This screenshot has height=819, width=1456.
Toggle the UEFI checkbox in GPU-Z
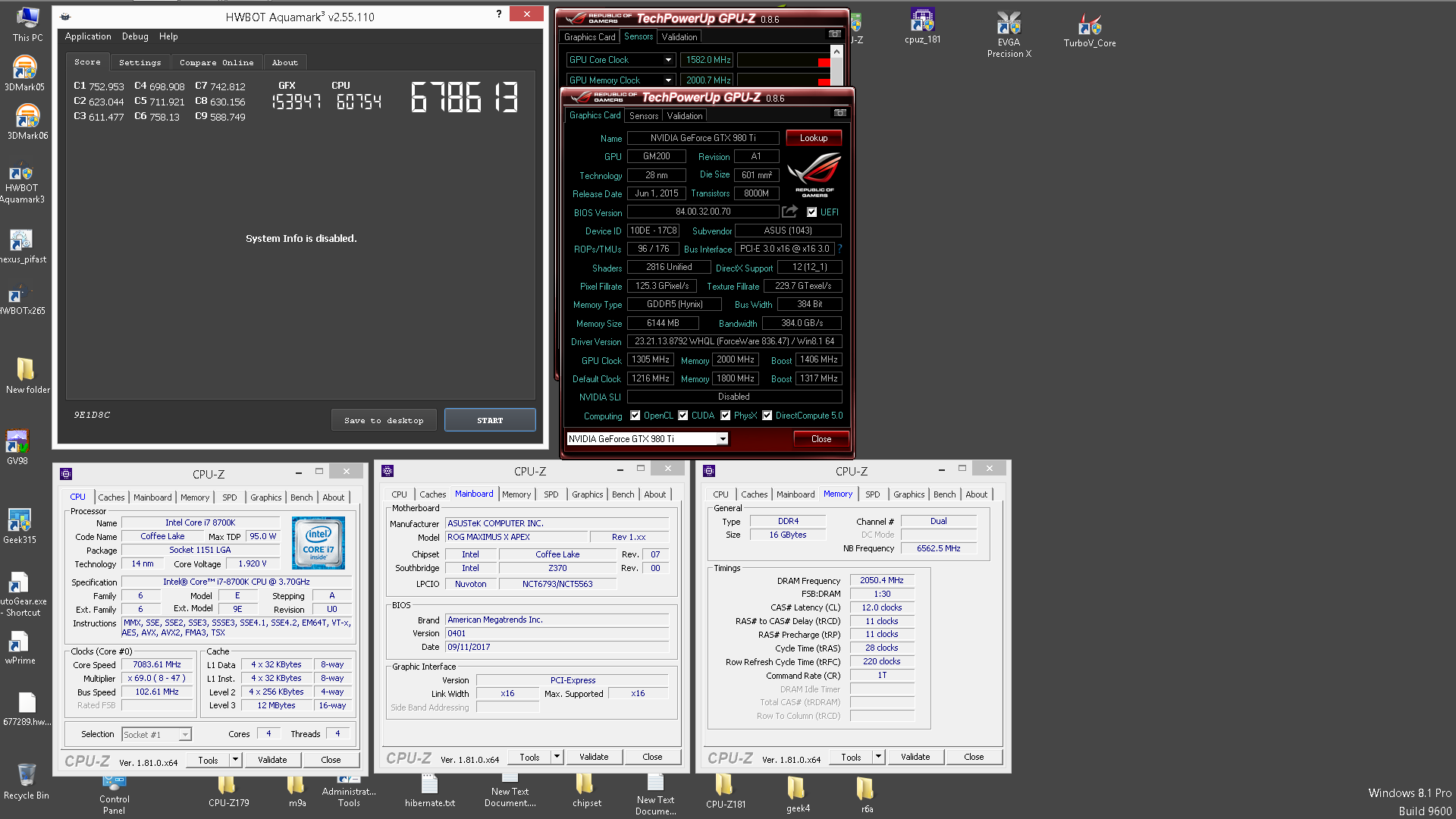[x=812, y=212]
